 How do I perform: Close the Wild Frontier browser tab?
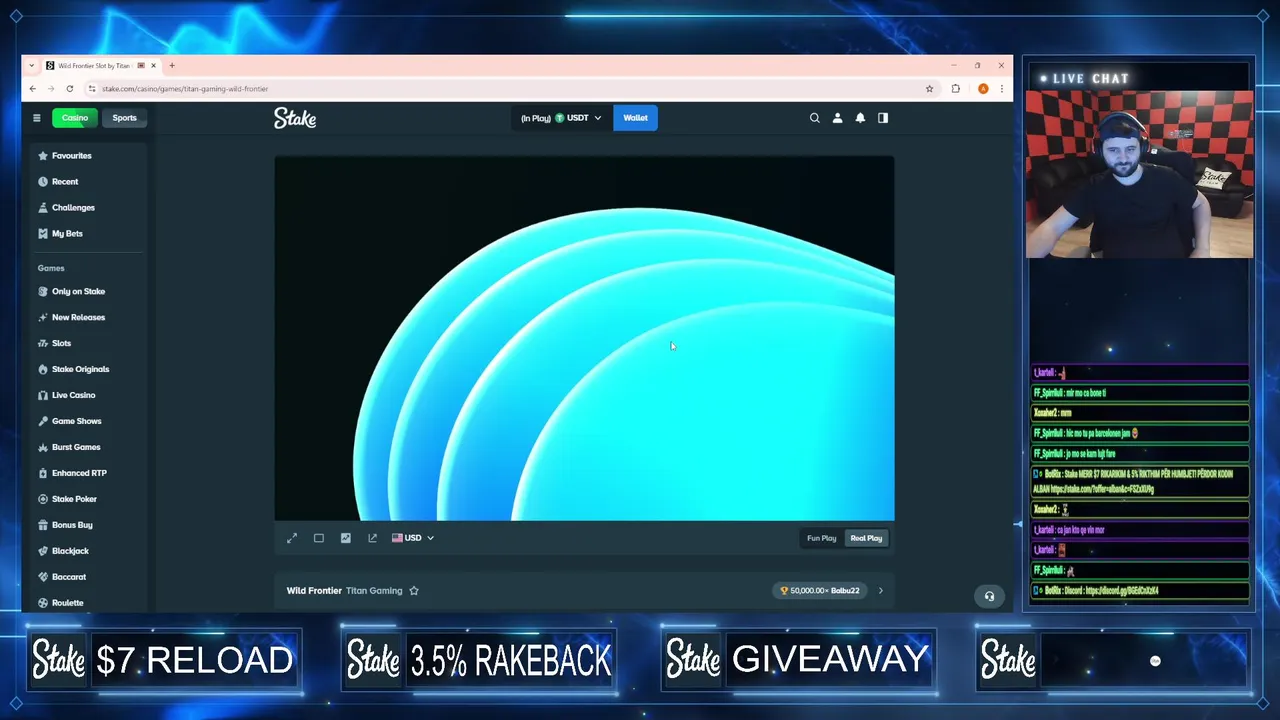(x=153, y=66)
